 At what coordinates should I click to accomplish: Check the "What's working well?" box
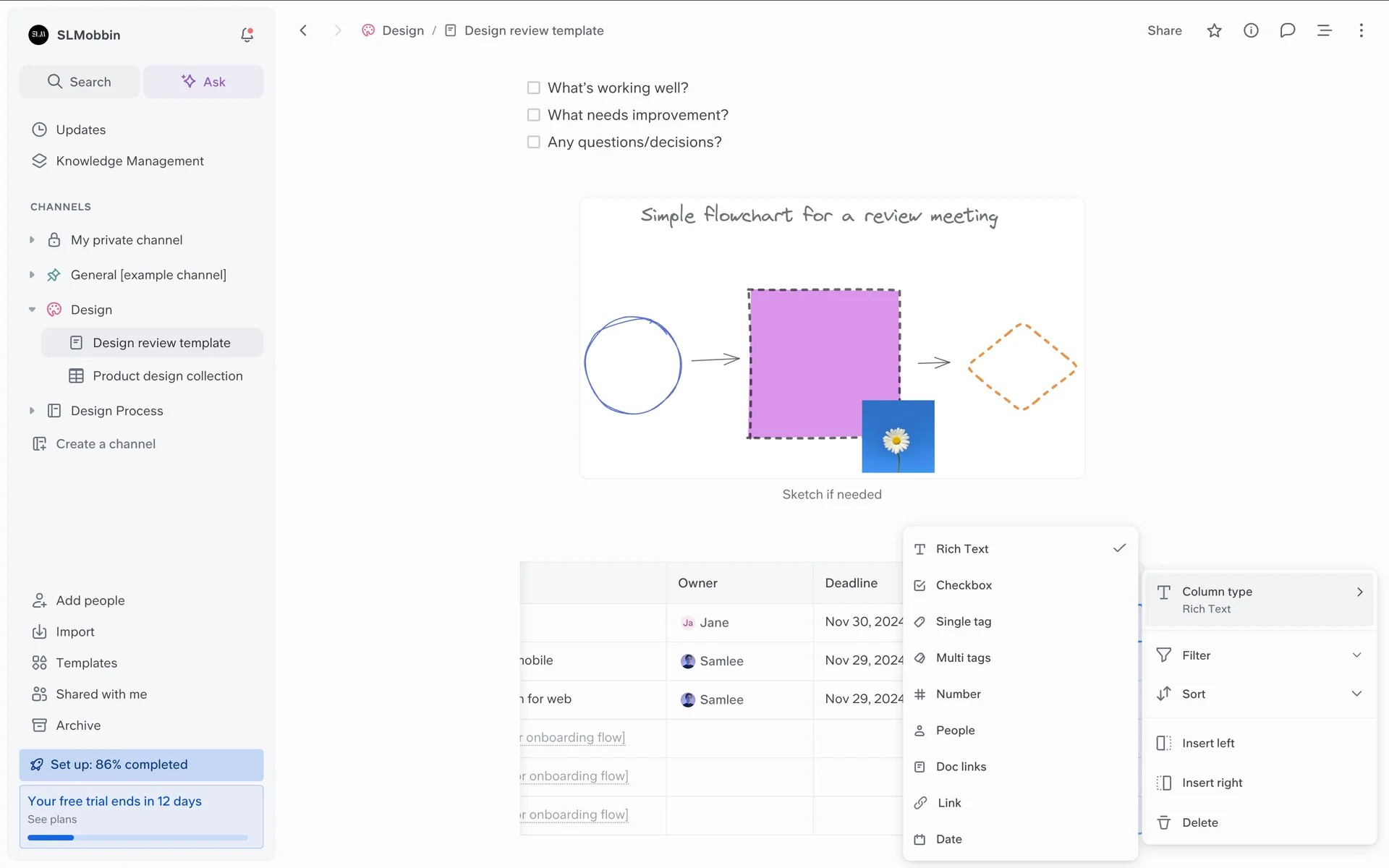pyautogui.click(x=534, y=88)
